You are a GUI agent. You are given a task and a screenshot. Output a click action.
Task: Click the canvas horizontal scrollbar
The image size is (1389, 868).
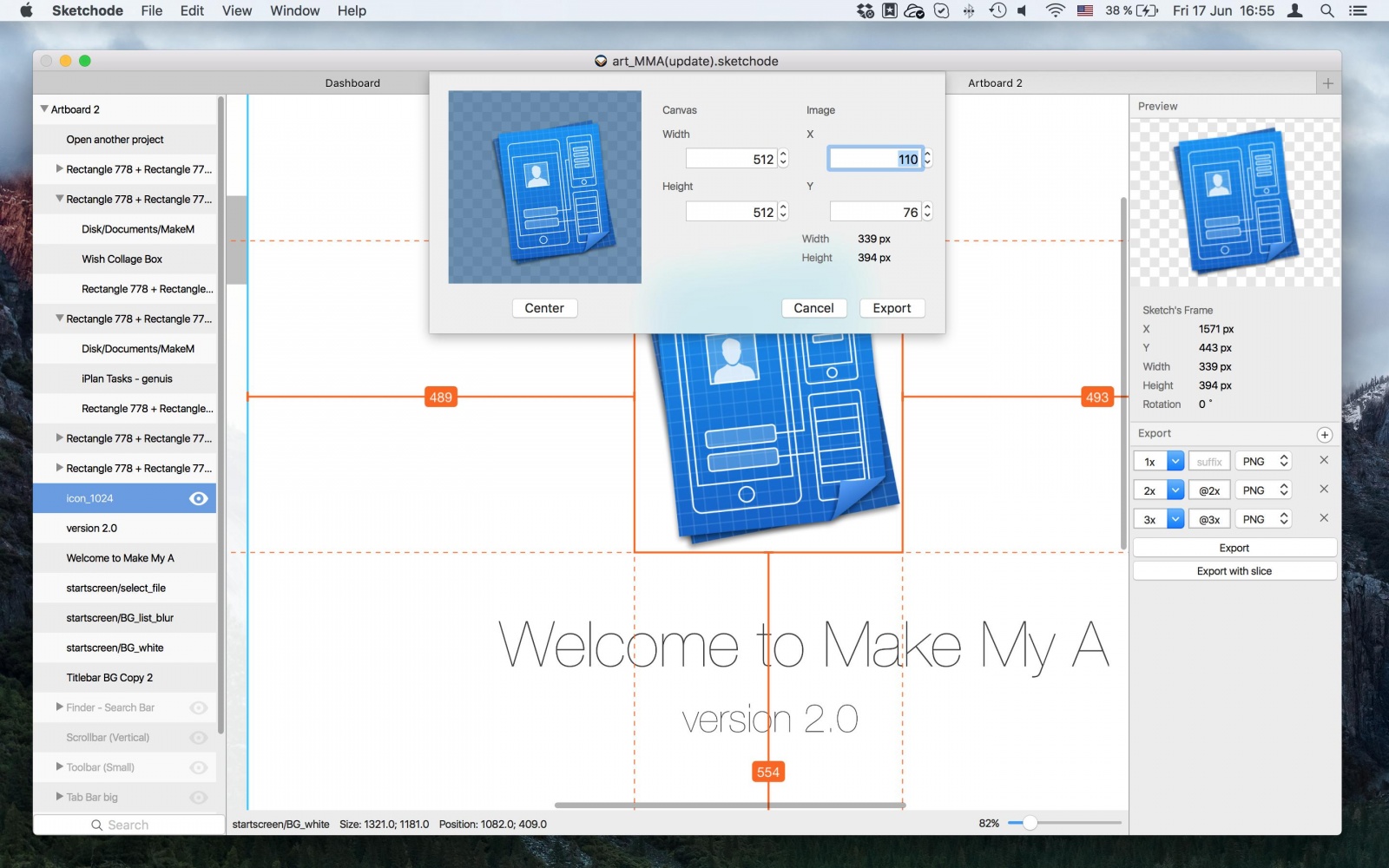pos(730,806)
